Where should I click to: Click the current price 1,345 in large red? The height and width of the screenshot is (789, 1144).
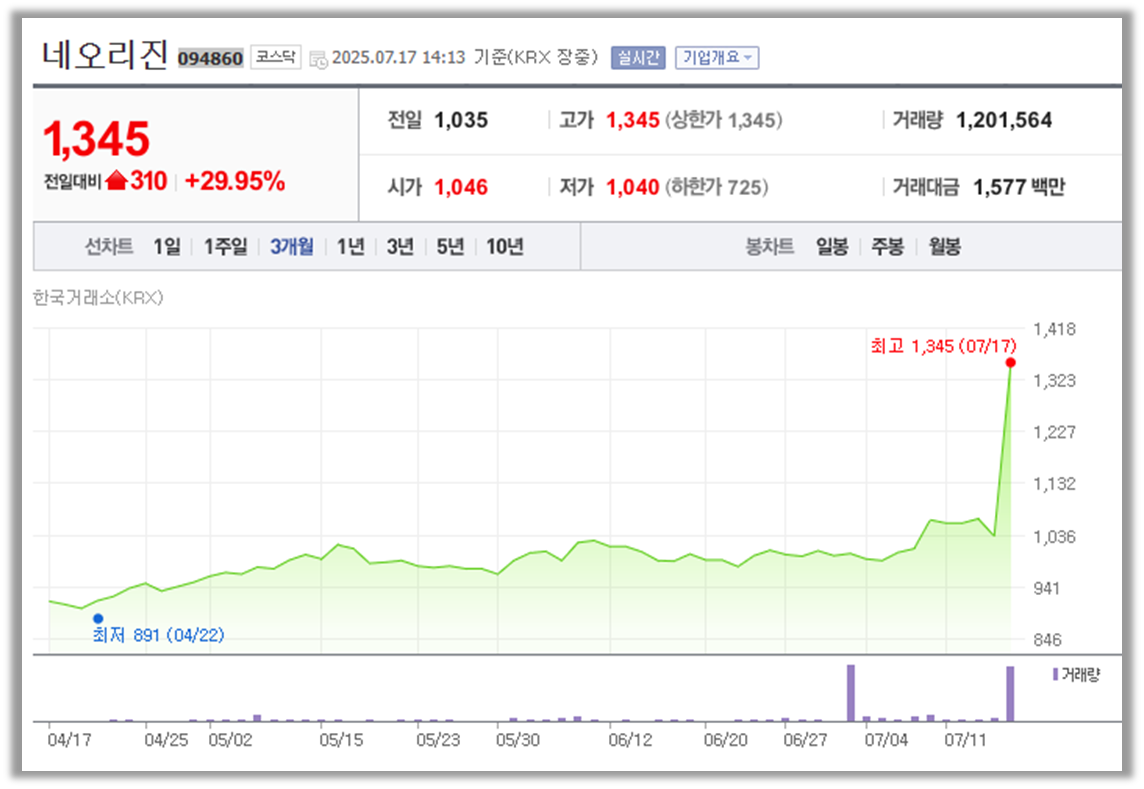96,139
